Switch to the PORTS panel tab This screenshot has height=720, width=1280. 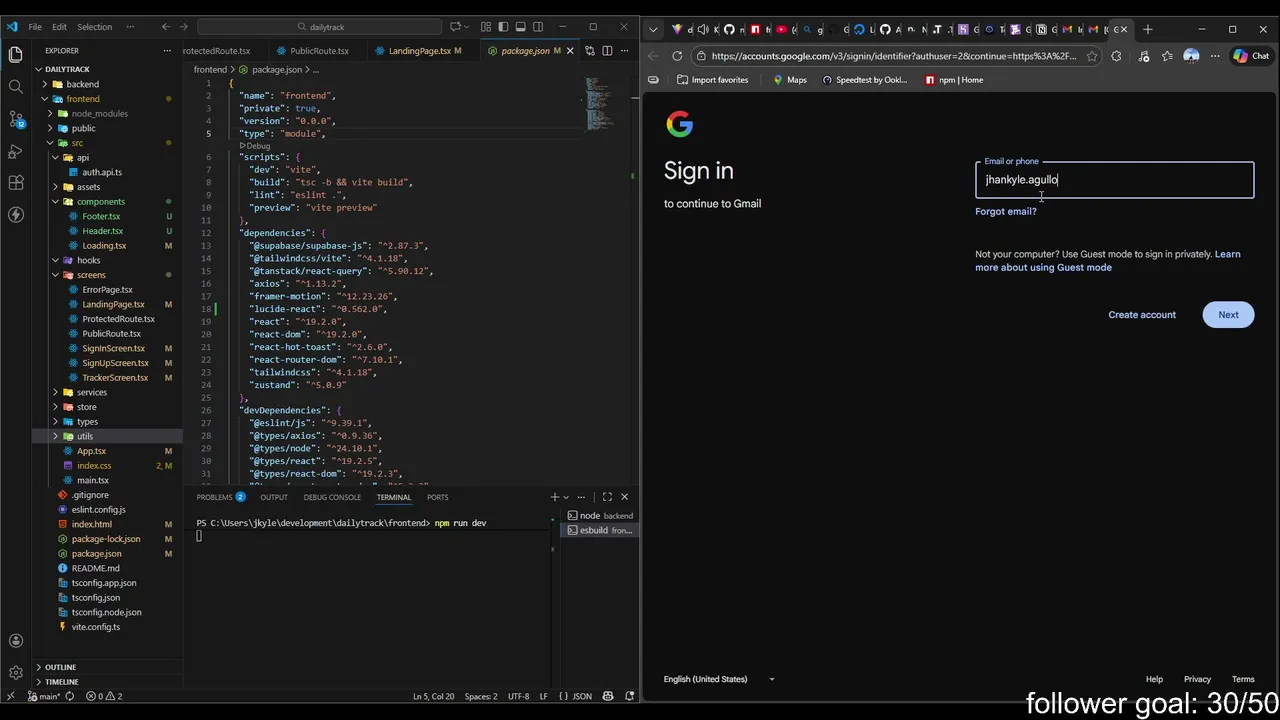pyautogui.click(x=437, y=497)
